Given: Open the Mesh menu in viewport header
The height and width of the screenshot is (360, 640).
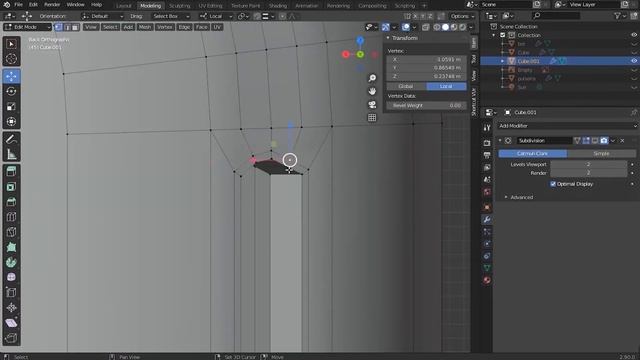Looking at the screenshot, I should tap(144, 27).
